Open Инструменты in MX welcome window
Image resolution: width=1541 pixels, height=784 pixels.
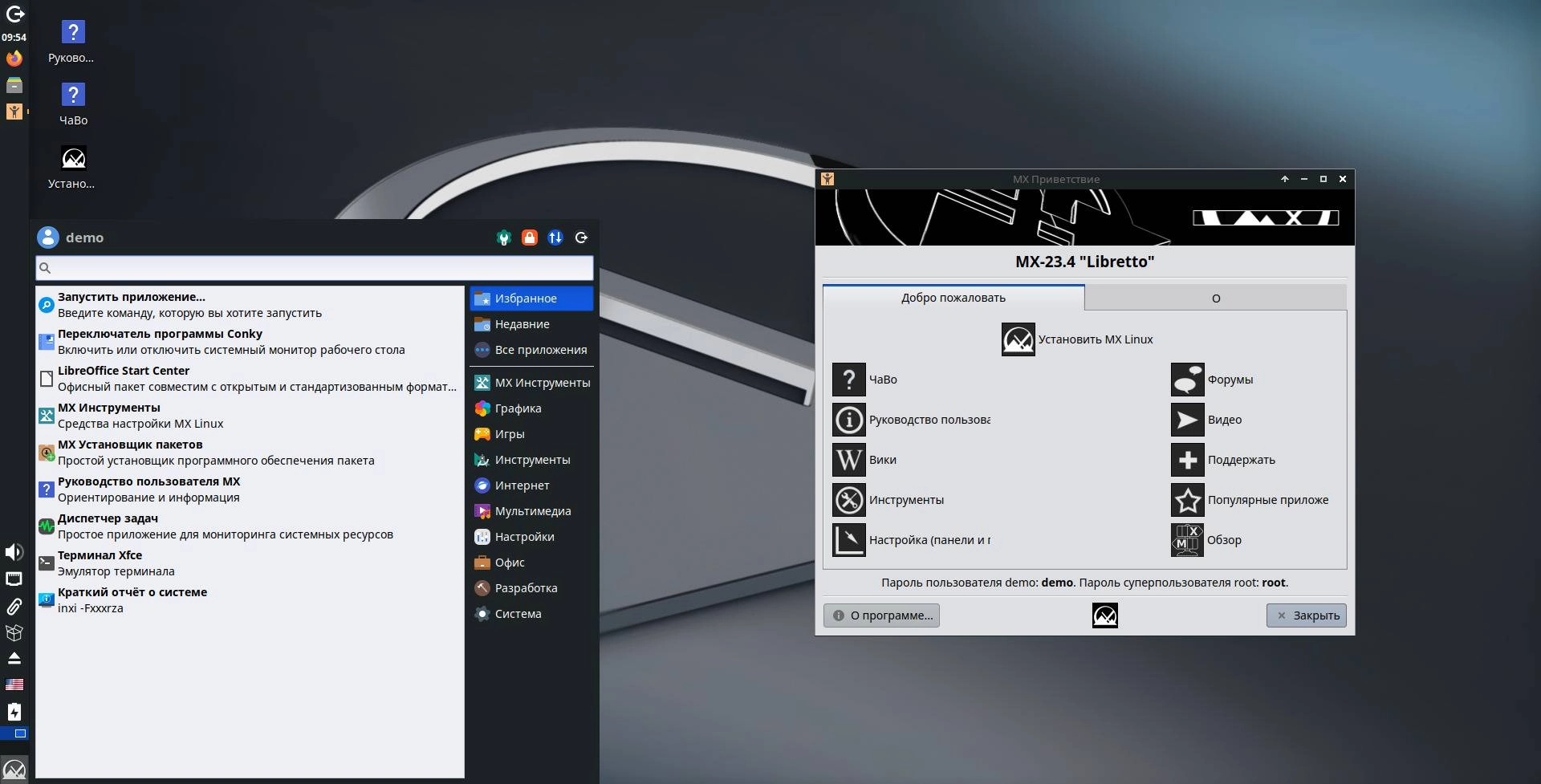888,500
